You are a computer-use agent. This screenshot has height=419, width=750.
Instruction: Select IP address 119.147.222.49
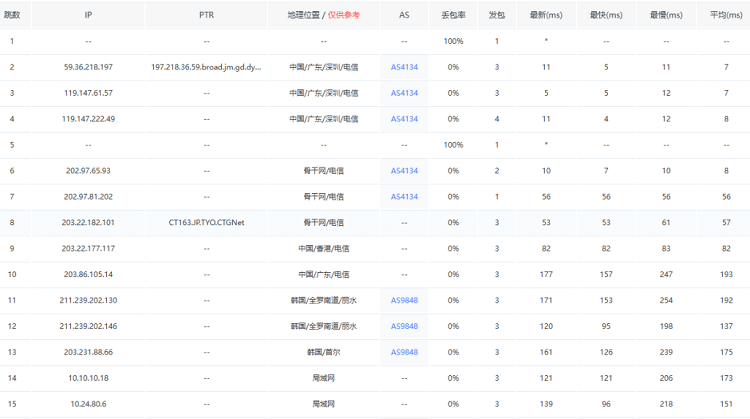(88, 119)
